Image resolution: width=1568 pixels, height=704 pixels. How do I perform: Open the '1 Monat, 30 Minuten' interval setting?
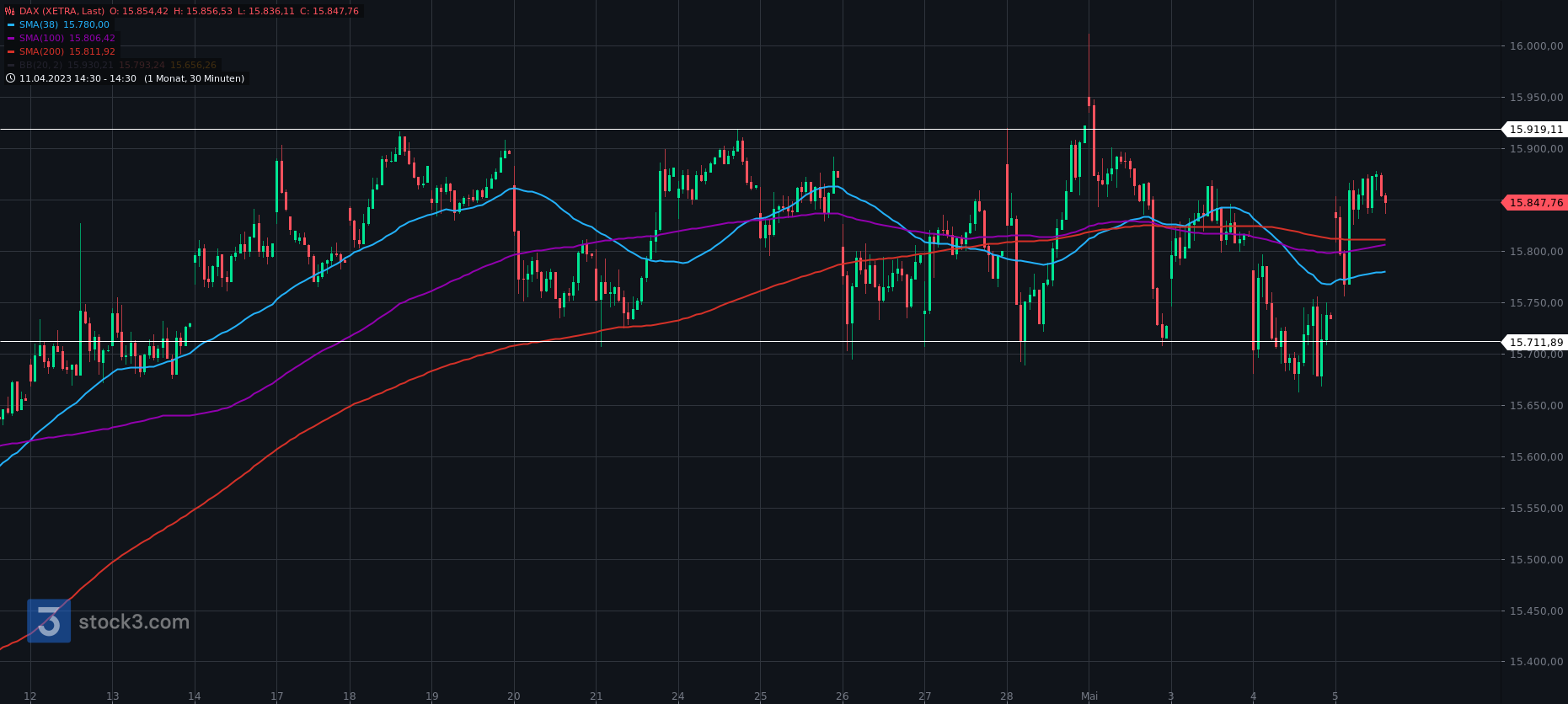[x=195, y=78]
